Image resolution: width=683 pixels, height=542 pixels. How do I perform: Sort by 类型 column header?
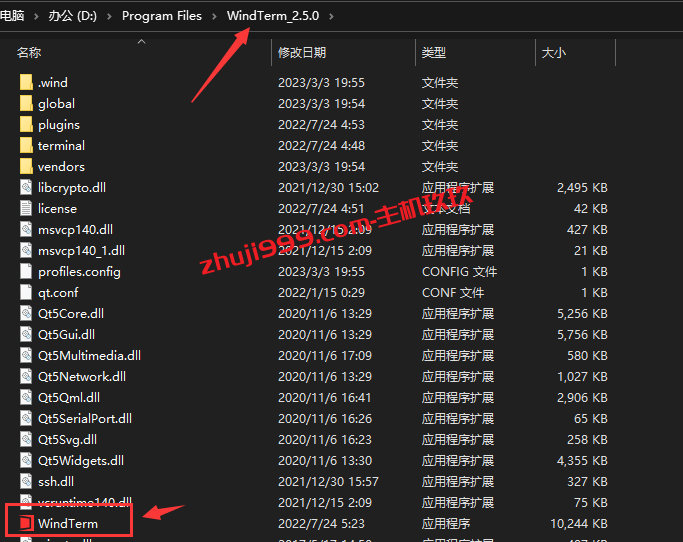(433, 53)
